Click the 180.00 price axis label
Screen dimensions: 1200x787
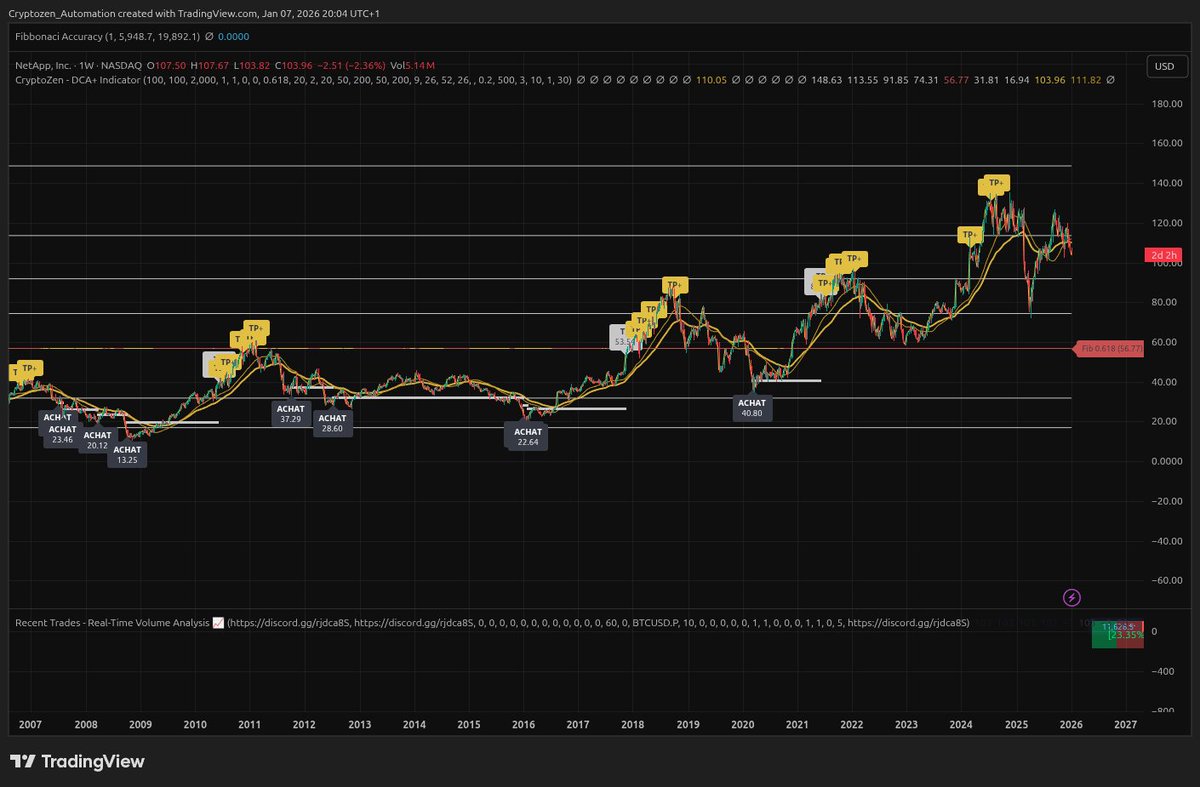1168,103
